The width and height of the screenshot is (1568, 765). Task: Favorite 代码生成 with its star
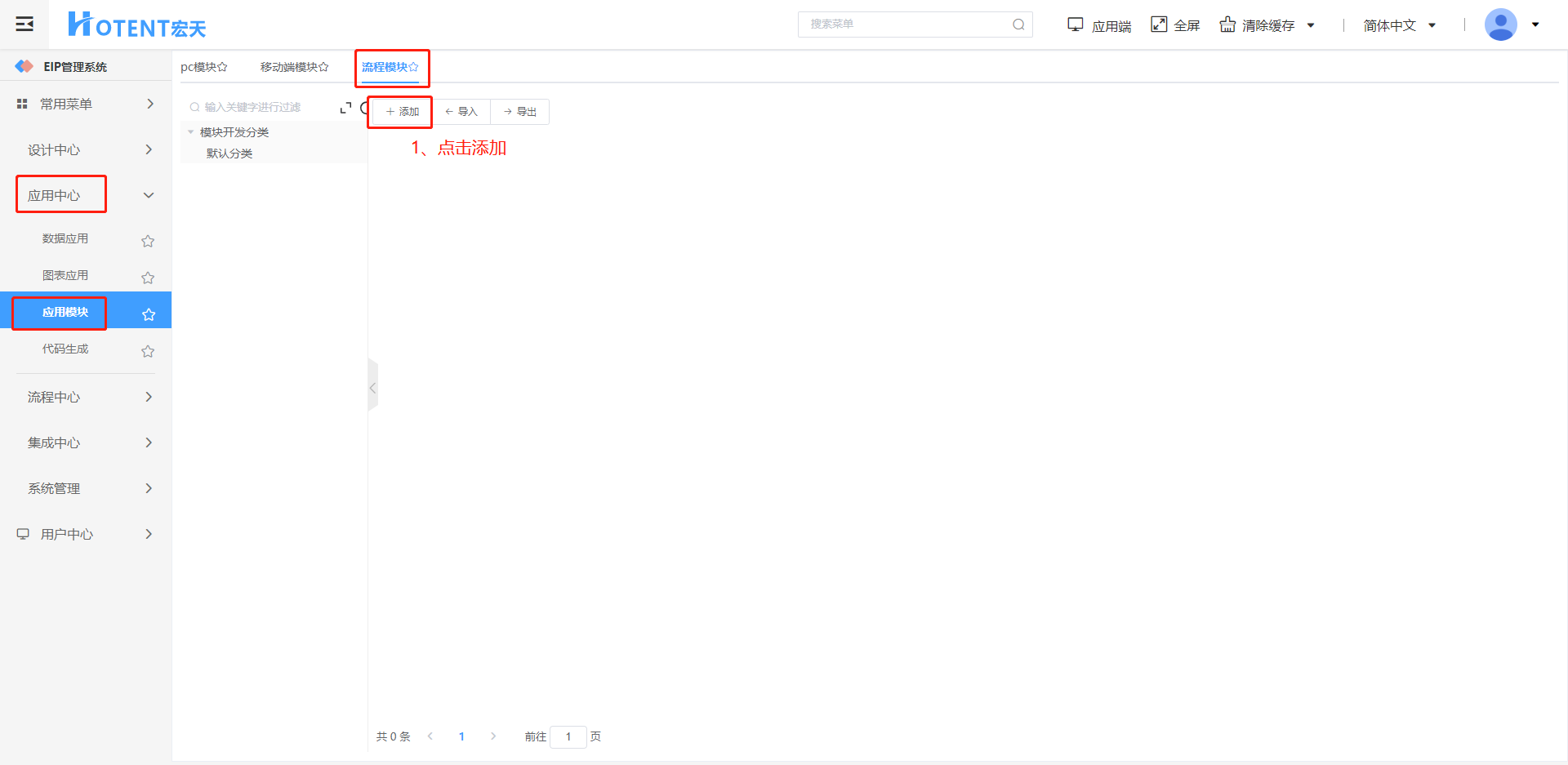point(148,351)
